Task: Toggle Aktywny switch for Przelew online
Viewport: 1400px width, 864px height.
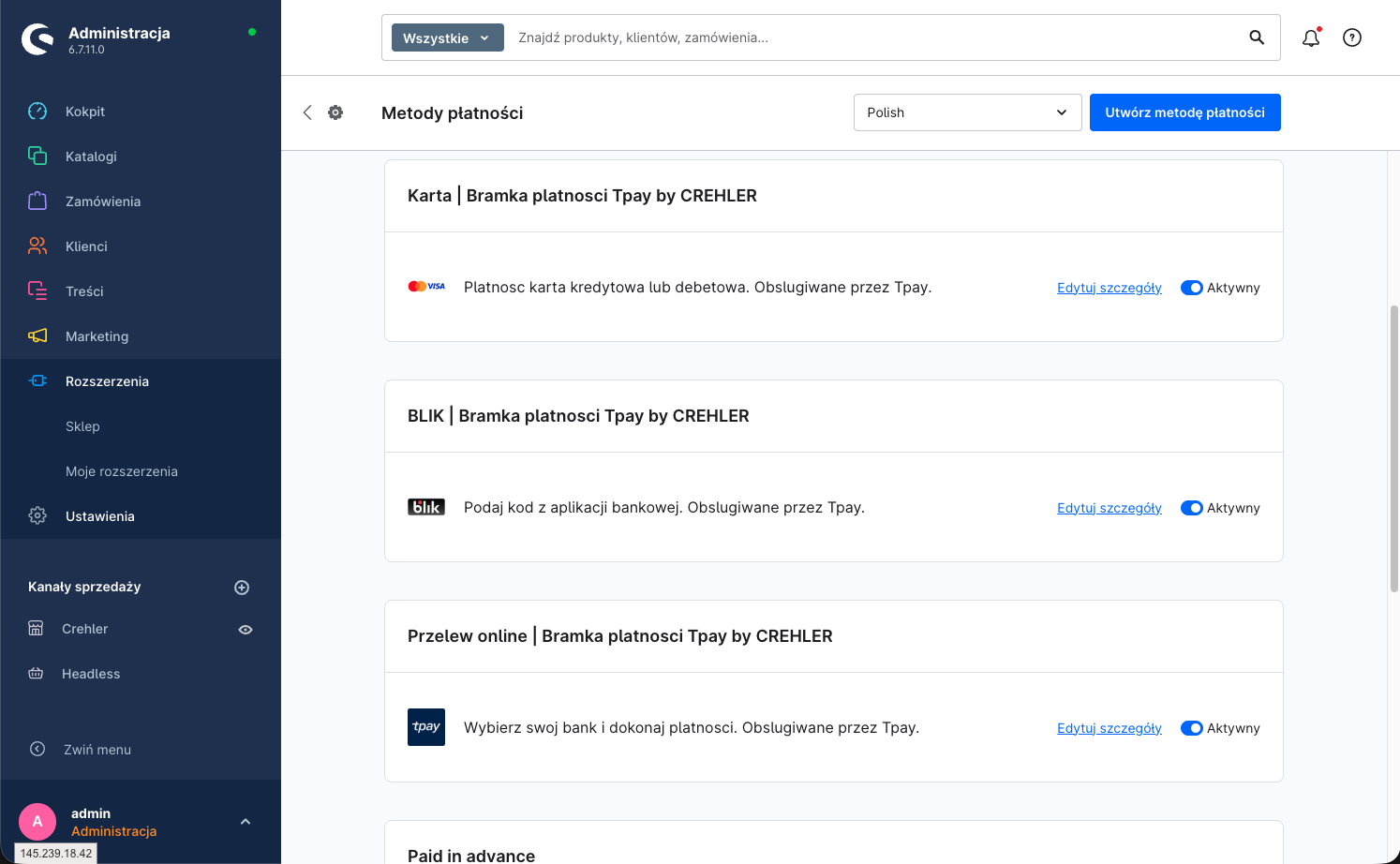Action: 1192,728
